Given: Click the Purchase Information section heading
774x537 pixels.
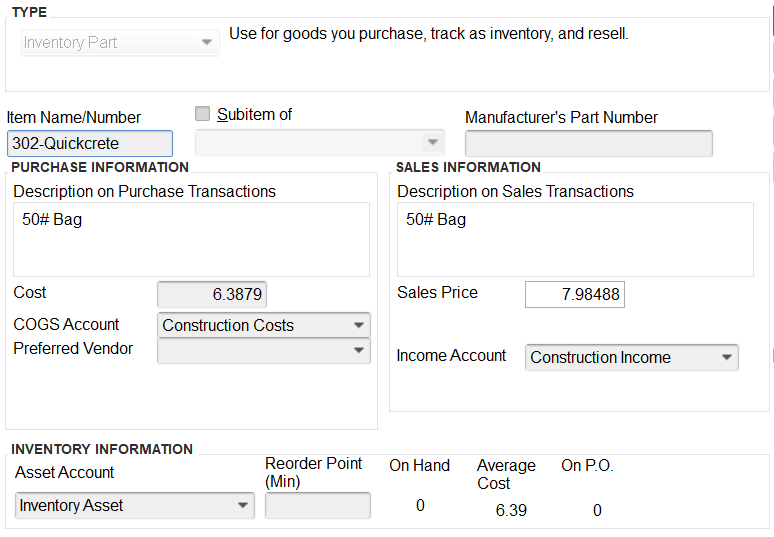Looking at the screenshot, I should [100, 167].
